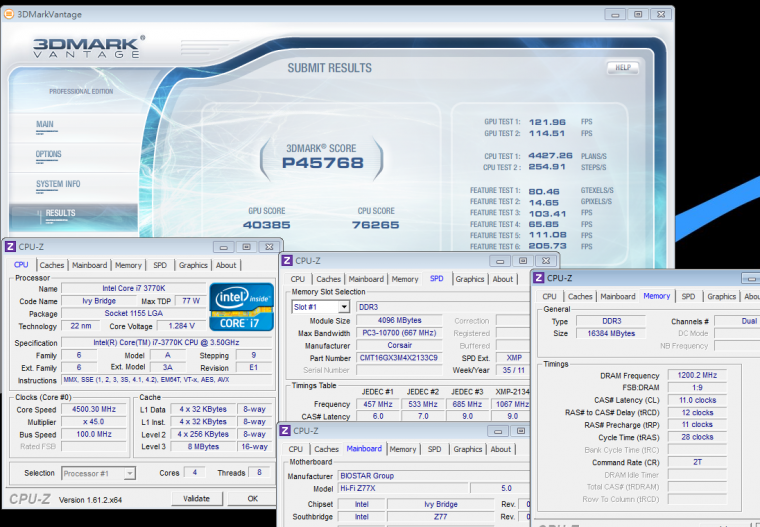Go to SYSTEM INFO in 3DMark sidebar

[x=58, y=185]
